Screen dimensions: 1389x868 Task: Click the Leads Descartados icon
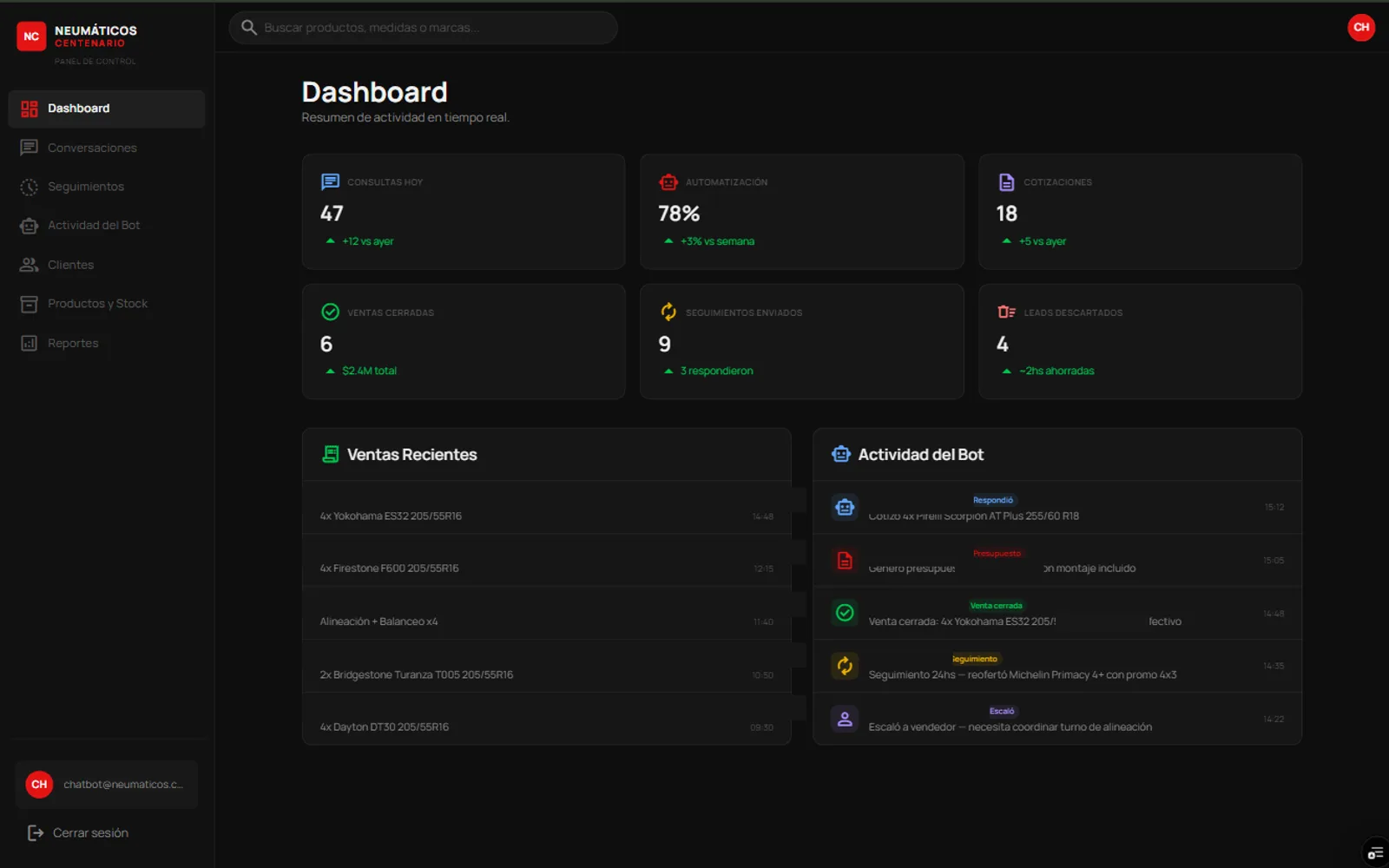[x=1006, y=312]
